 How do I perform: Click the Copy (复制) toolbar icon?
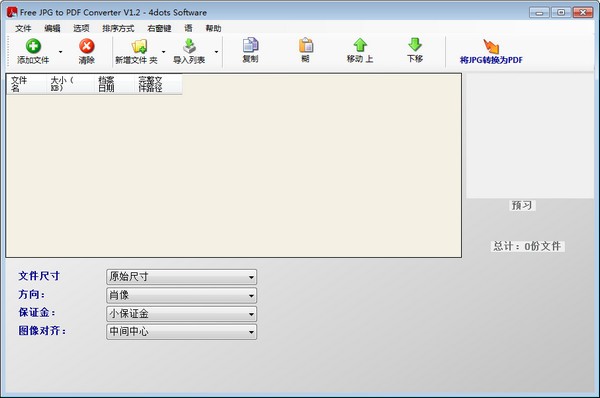(250, 45)
